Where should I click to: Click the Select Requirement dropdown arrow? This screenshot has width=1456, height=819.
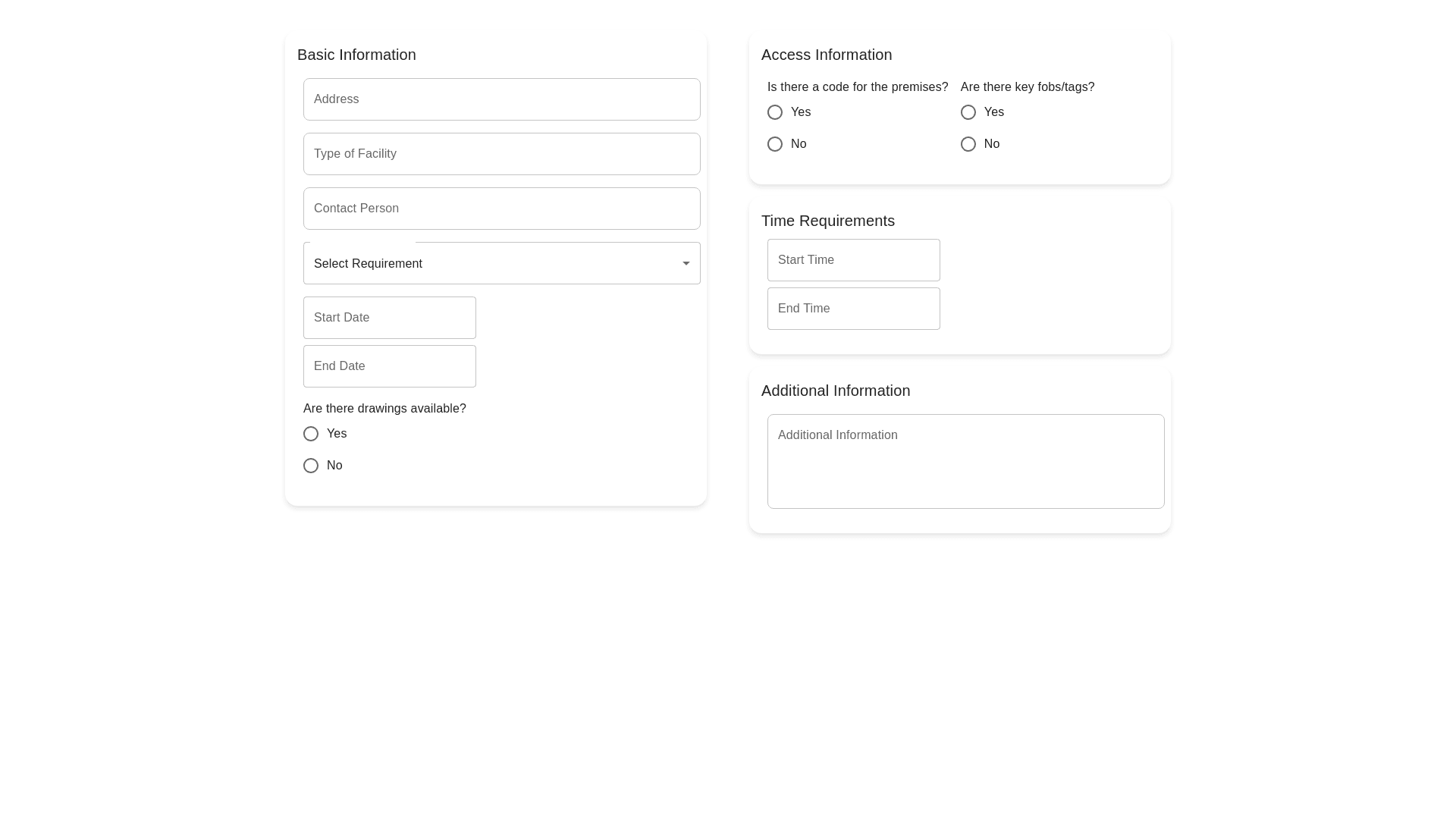[686, 263]
